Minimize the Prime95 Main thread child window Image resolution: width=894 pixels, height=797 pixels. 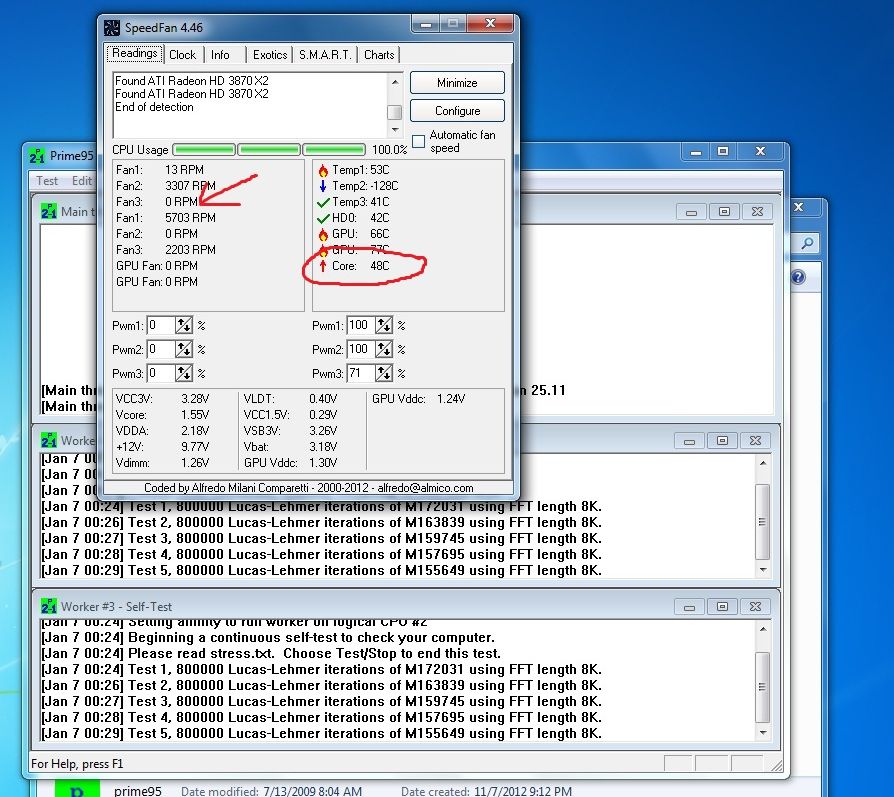coord(691,212)
